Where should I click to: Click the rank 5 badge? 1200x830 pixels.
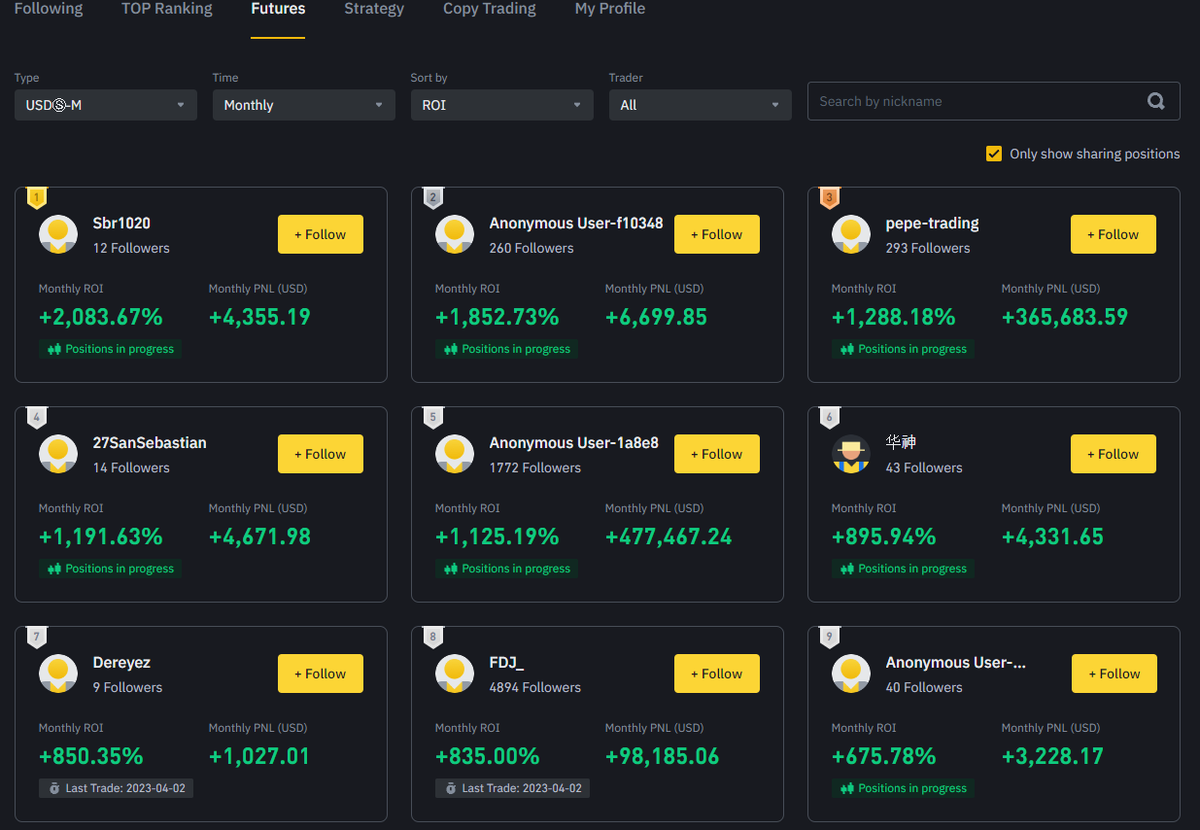tap(433, 418)
